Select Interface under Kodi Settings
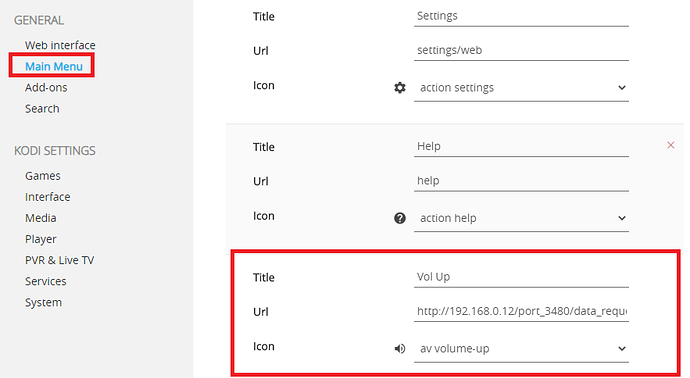Viewport: 690px width, 378px height. coord(48,197)
